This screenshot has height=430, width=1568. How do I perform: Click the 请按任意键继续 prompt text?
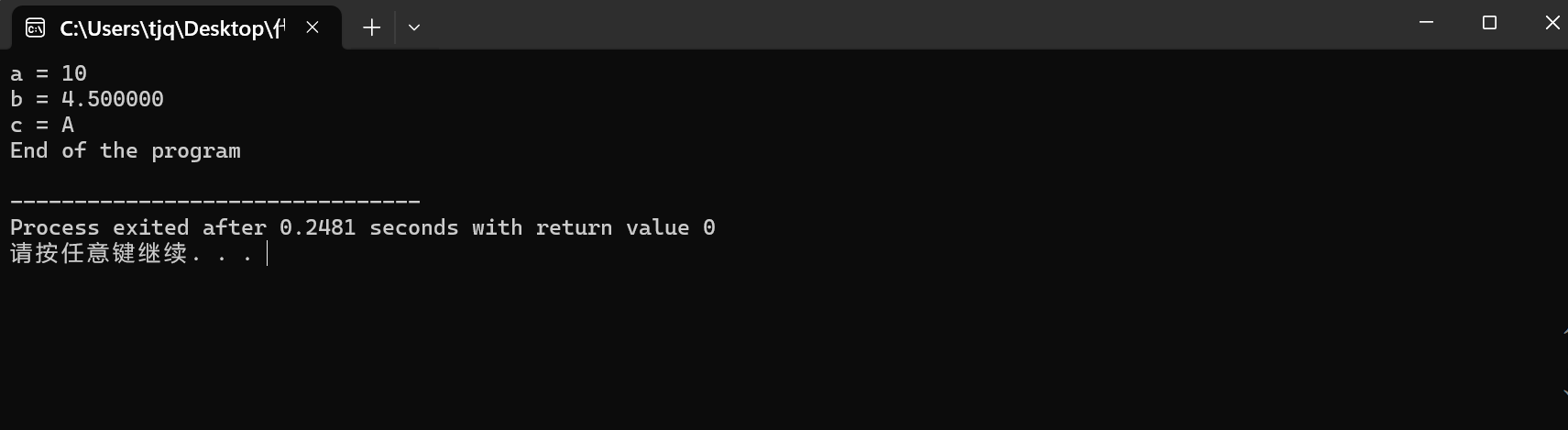pos(99,253)
